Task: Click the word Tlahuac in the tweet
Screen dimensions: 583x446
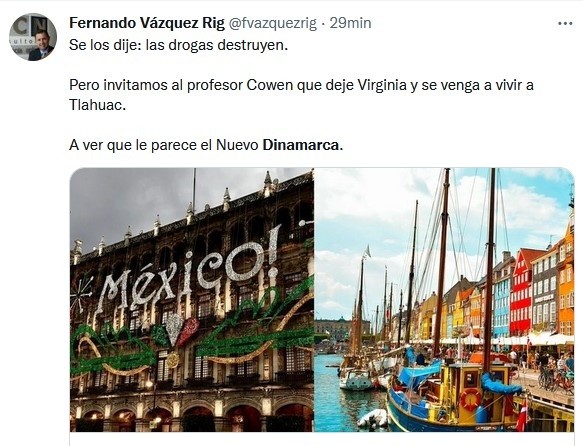Action: click(x=94, y=105)
